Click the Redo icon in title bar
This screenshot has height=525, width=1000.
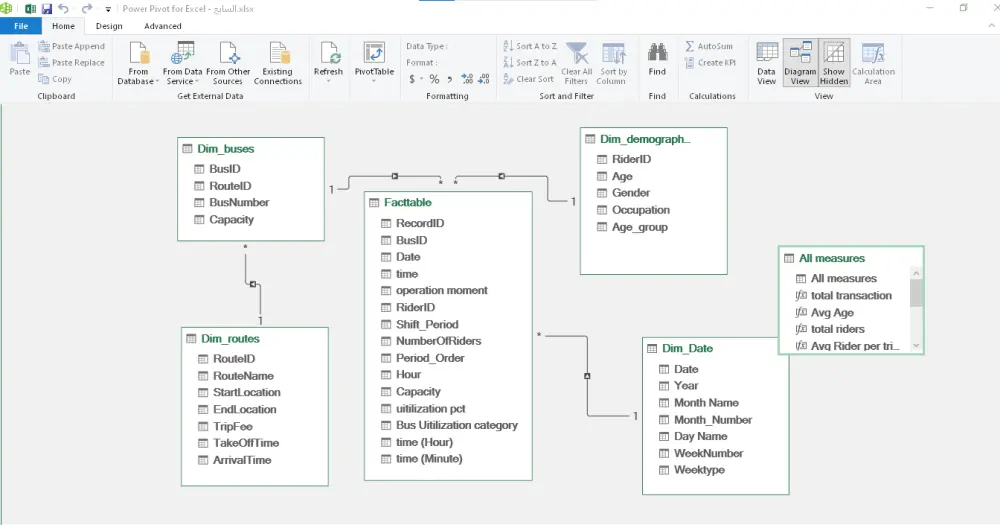coord(87,9)
